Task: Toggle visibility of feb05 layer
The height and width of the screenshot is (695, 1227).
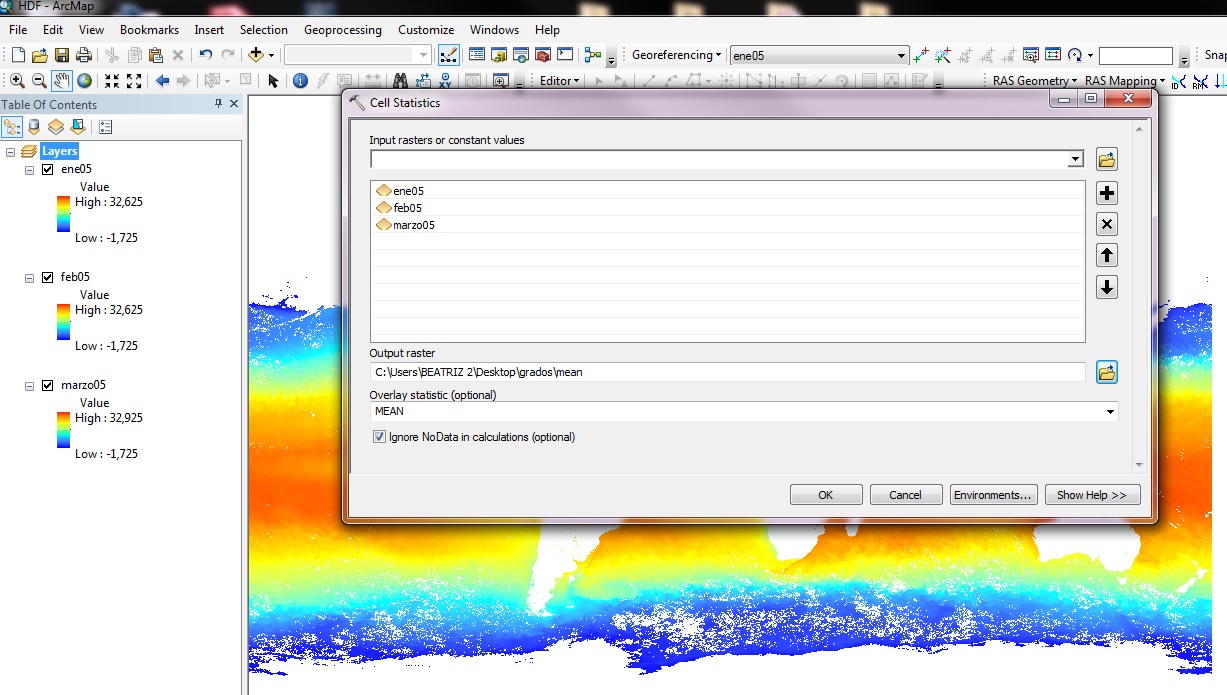Action: pyautogui.click(x=47, y=277)
